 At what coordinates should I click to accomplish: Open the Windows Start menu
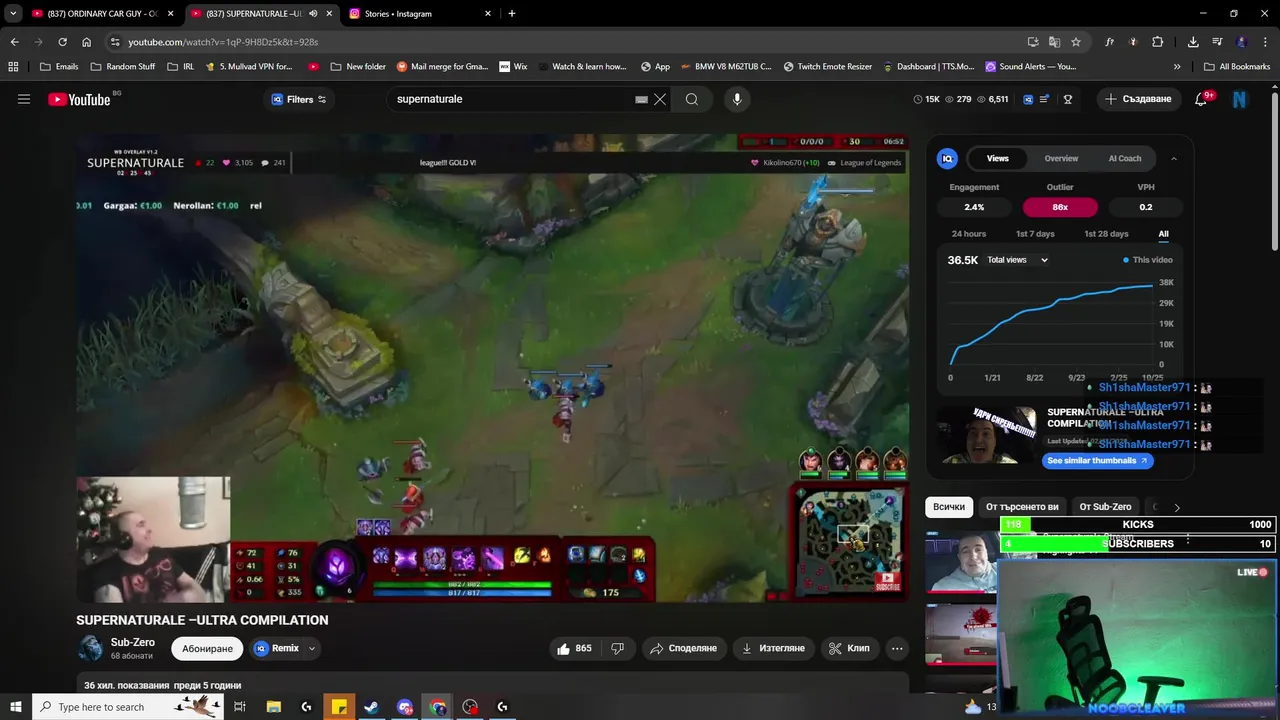16,707
